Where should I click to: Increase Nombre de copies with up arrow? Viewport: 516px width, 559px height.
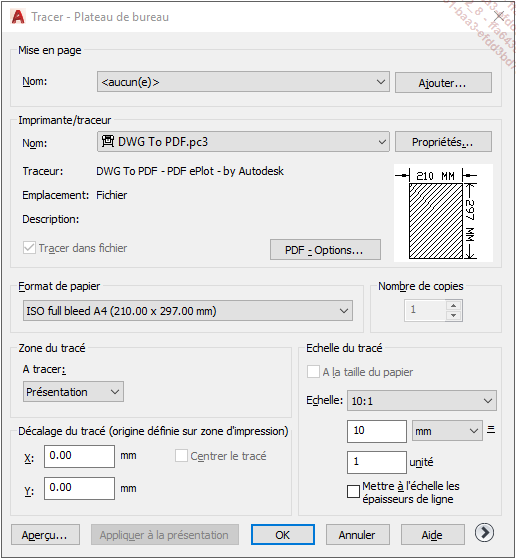tap(454, 306)
